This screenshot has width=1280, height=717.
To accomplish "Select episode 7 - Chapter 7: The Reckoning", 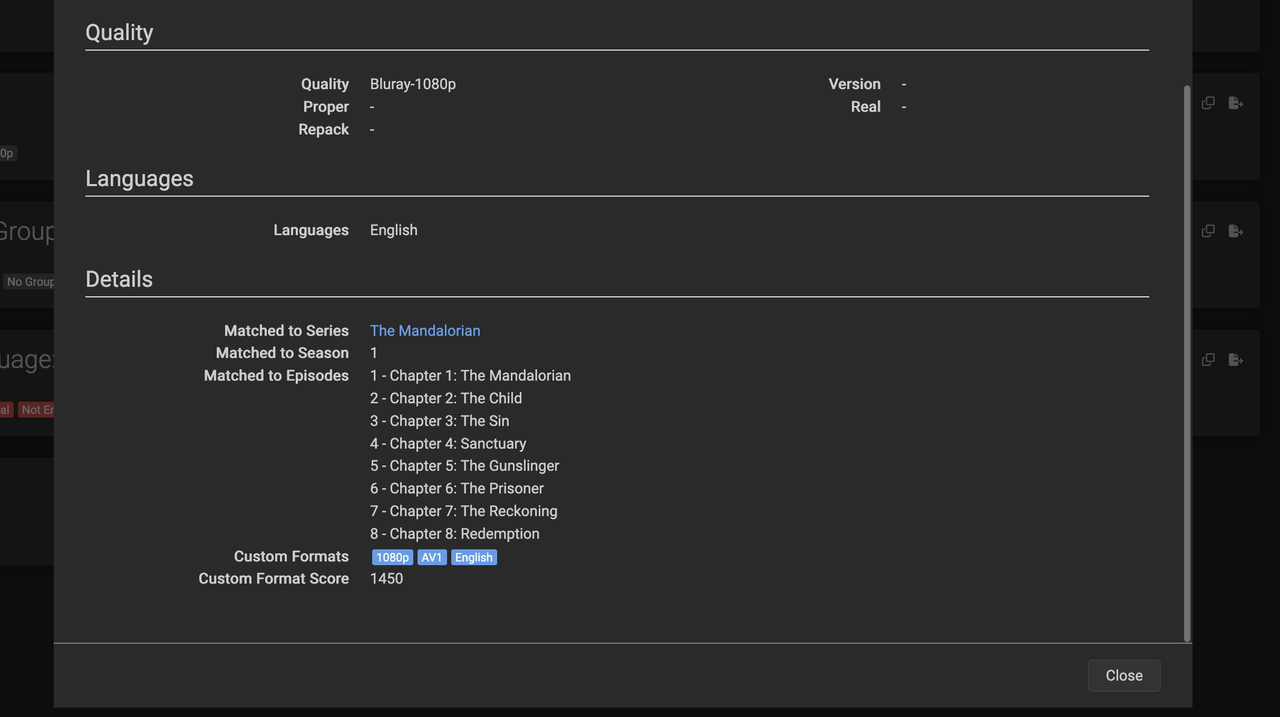I will 464,511.
